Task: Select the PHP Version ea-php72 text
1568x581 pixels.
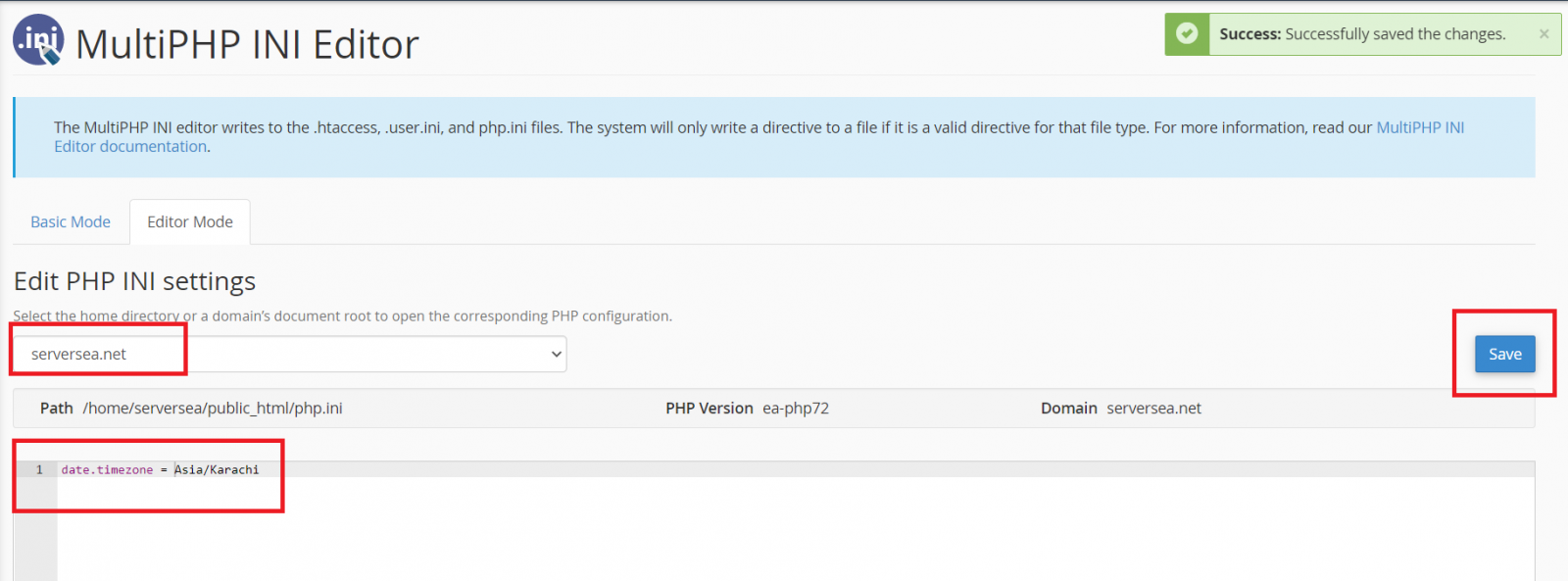Action: (796, 409)
